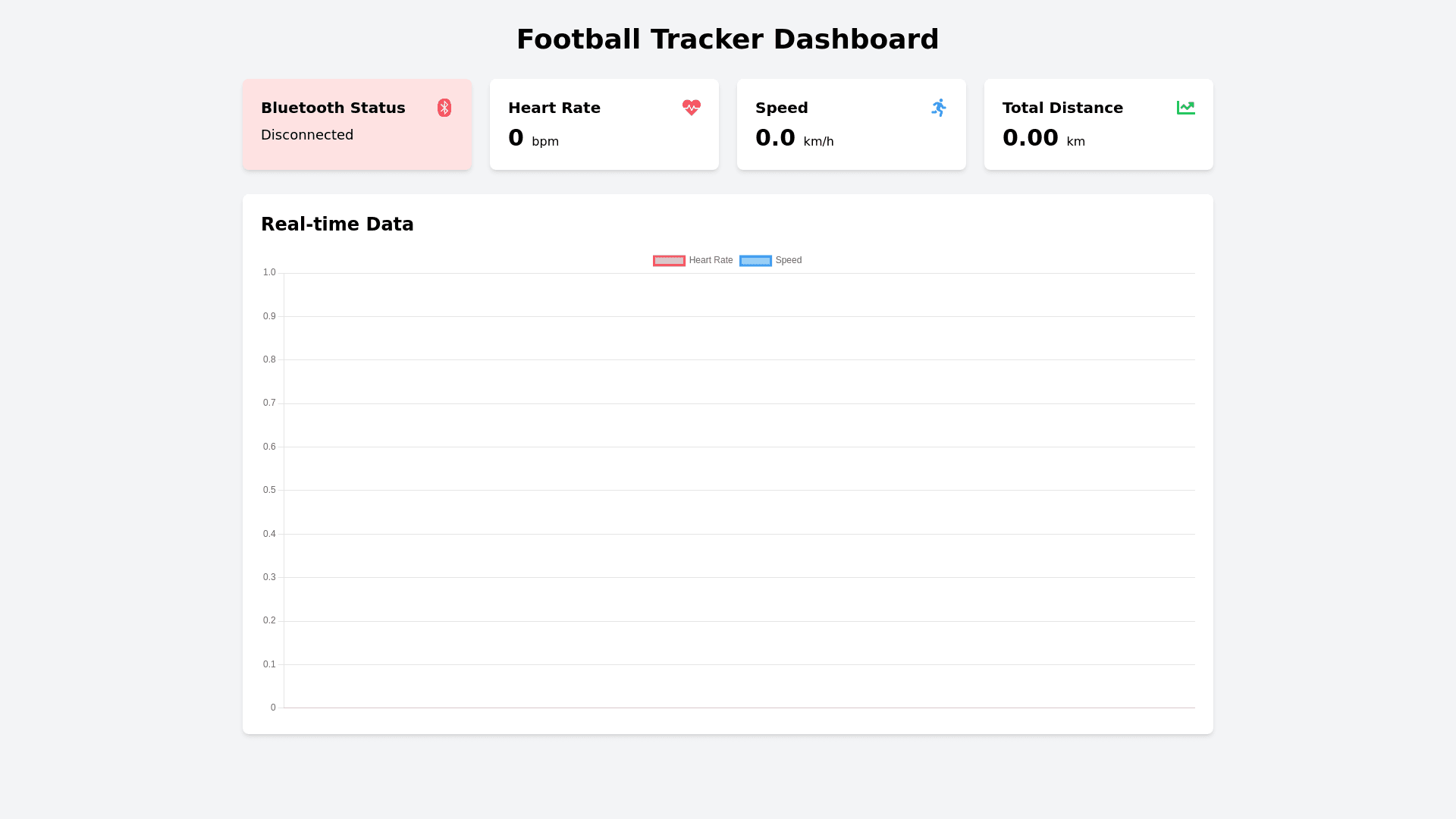Click the Disconnected status text
This screenshot has width=1456, height=819.
point(307,135)
